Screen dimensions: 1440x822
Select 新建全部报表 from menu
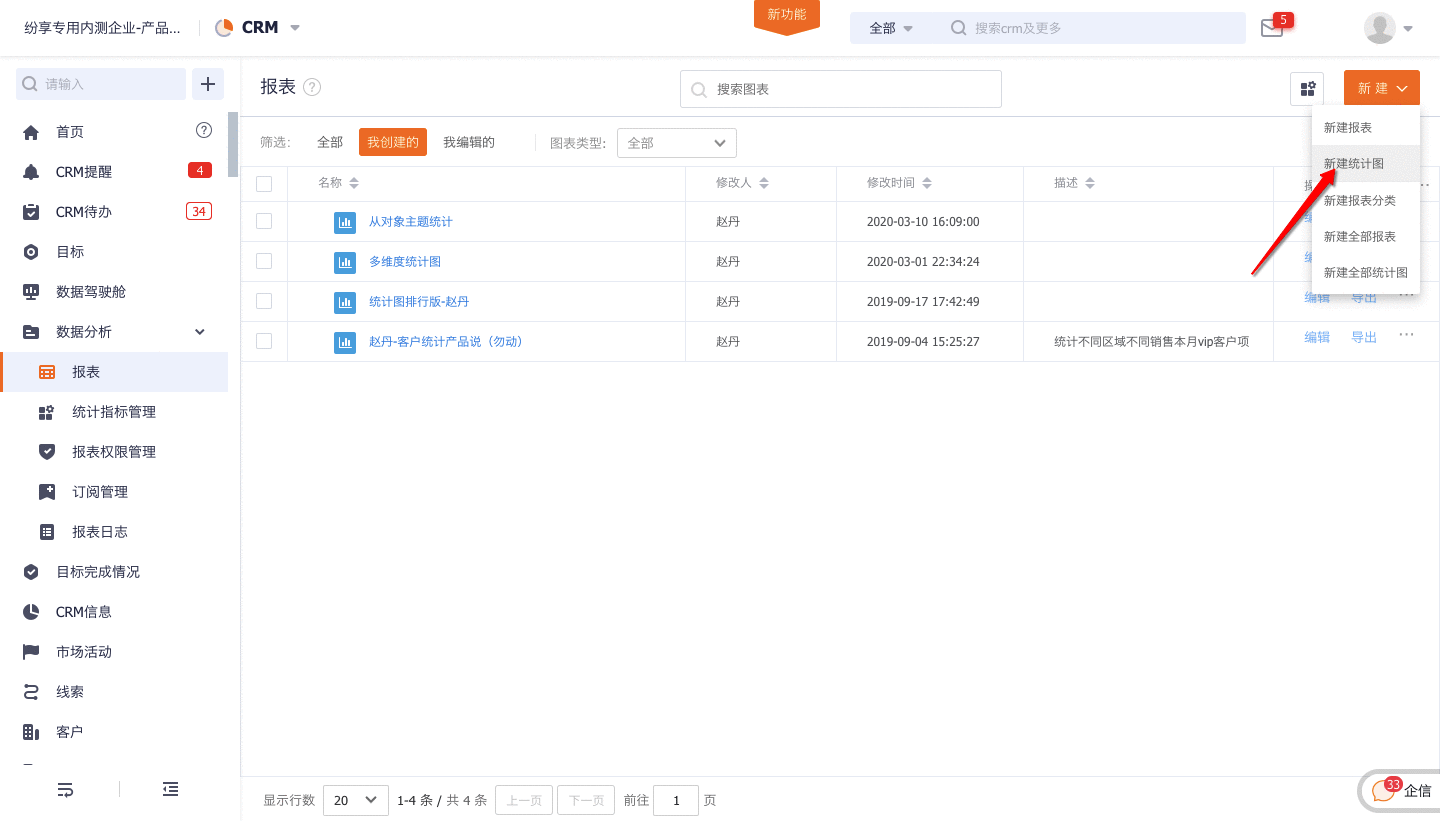(x=1366, y=236)
